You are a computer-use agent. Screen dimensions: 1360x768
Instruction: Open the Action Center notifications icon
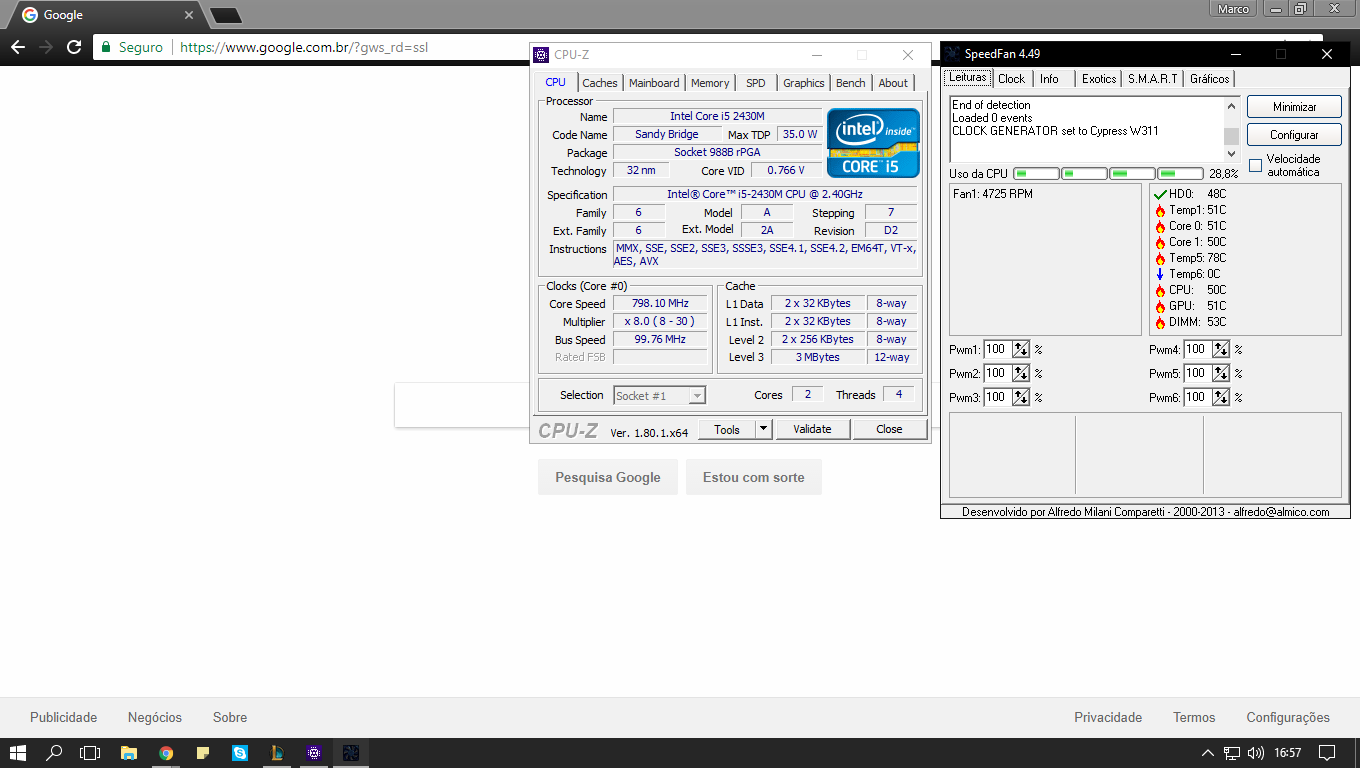tap(1327, 753)
